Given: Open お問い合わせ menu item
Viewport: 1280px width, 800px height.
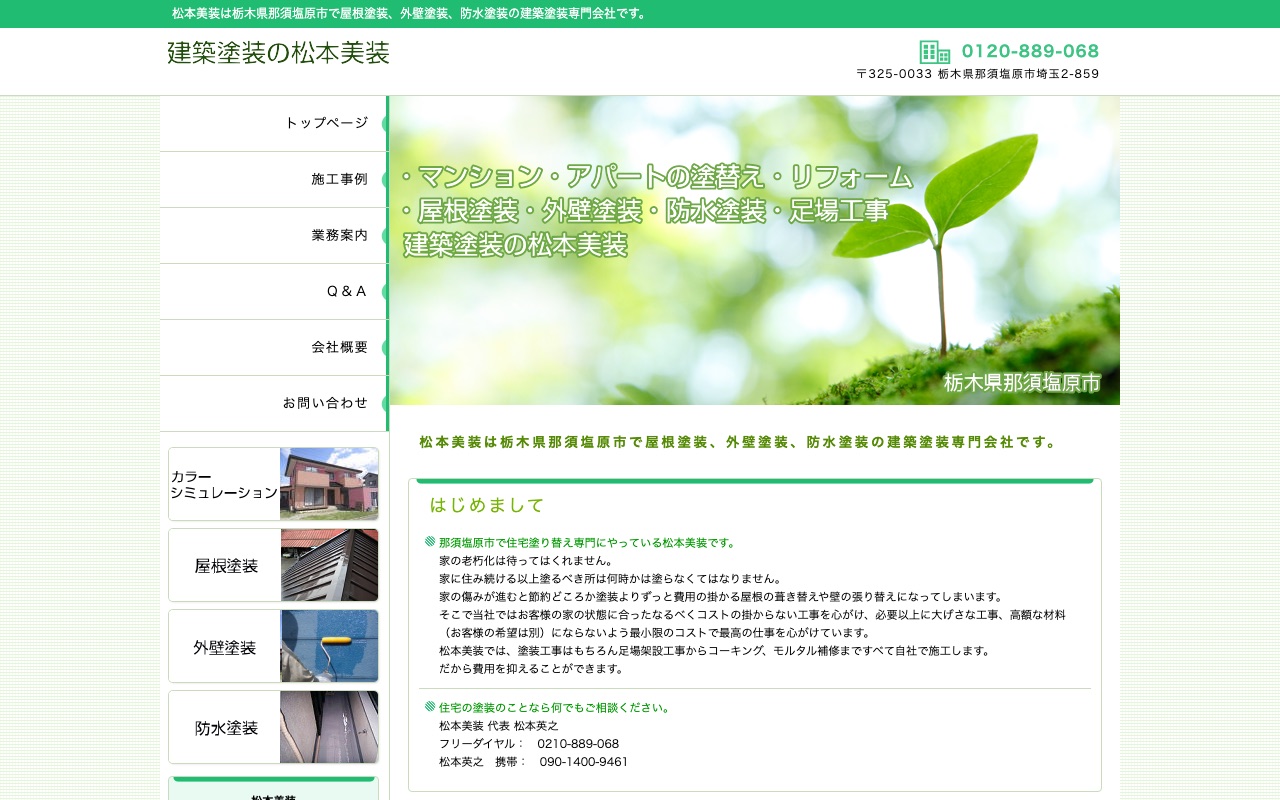Looking at the screenshot, I should [x=274, y=403].
